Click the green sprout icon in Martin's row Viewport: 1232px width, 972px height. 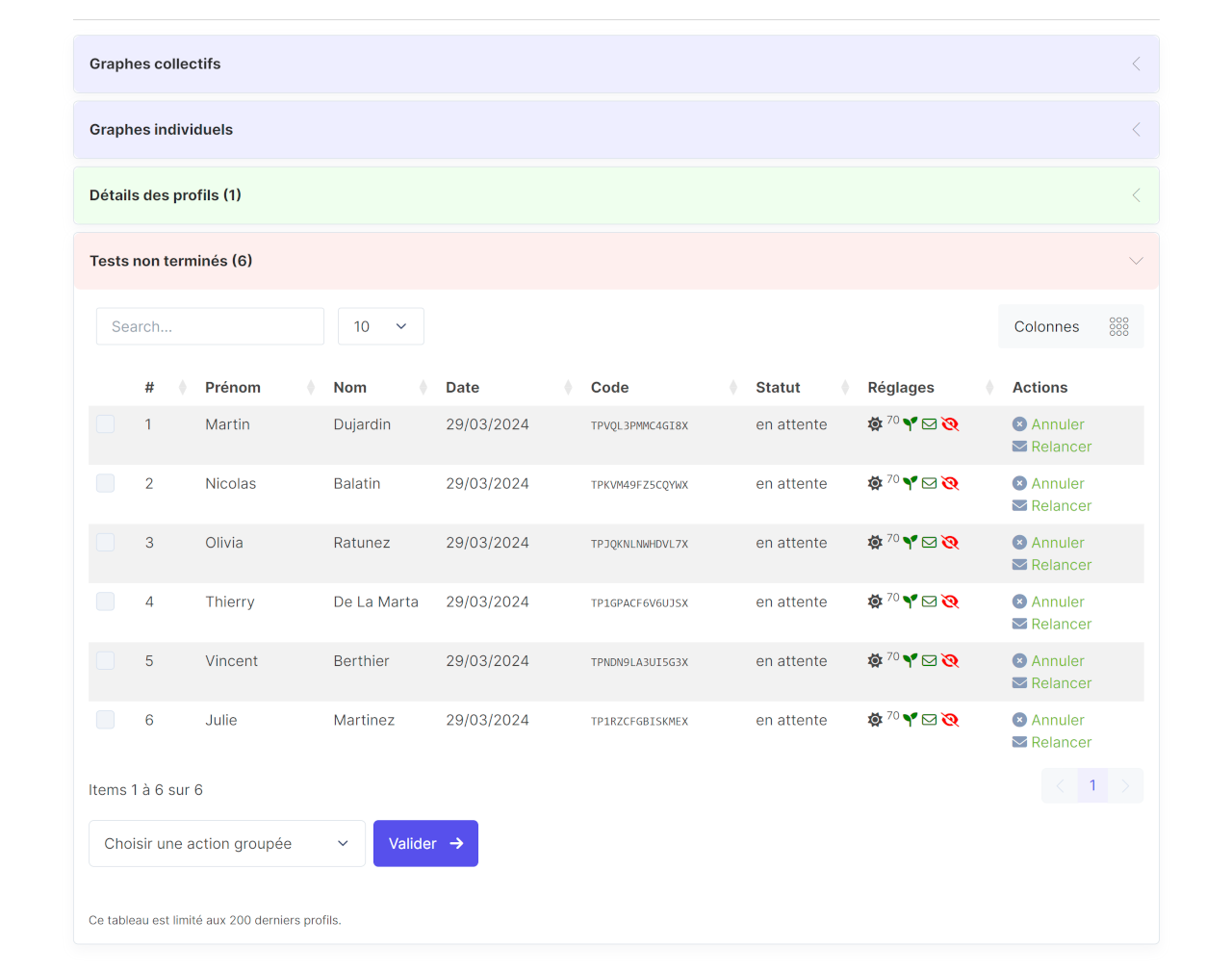click(x=910, y=423)
